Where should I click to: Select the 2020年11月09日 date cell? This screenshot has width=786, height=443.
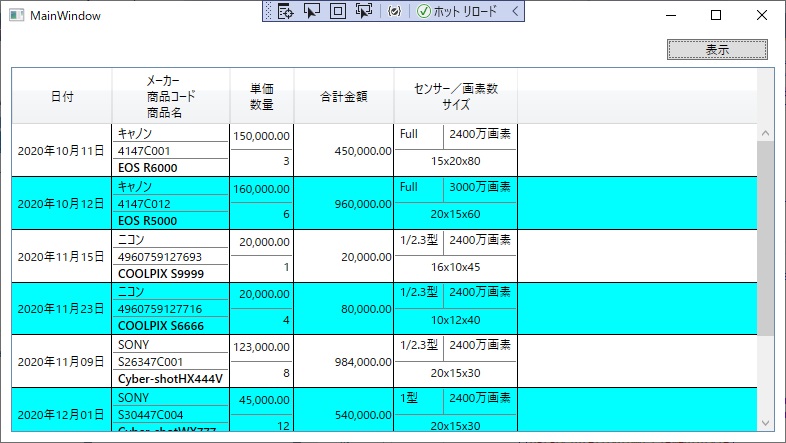tap(61, 362)
